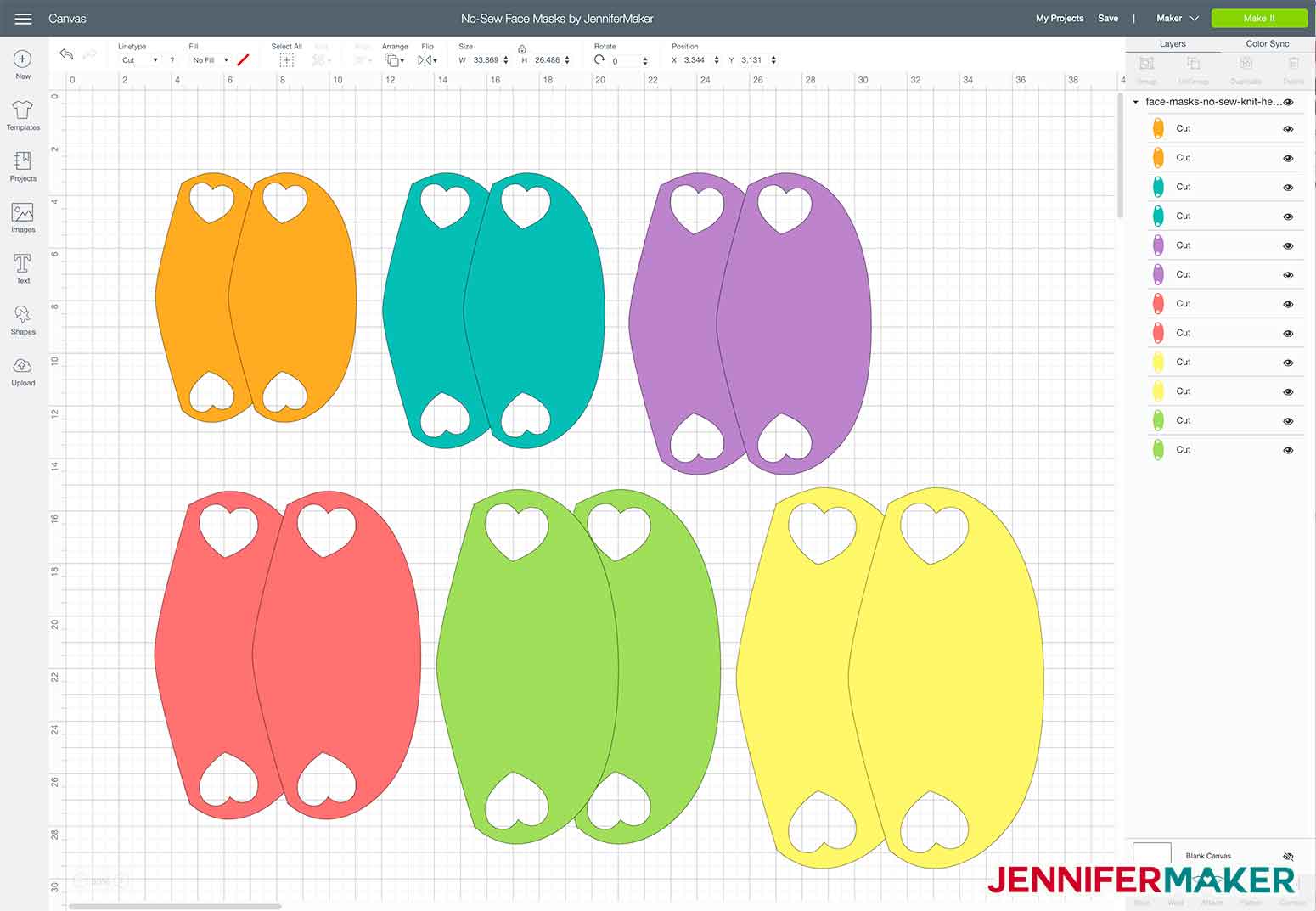Click the UnGroup icon in Layers panel
This screenshot has height=911, width=1316.
(1193, 64)
